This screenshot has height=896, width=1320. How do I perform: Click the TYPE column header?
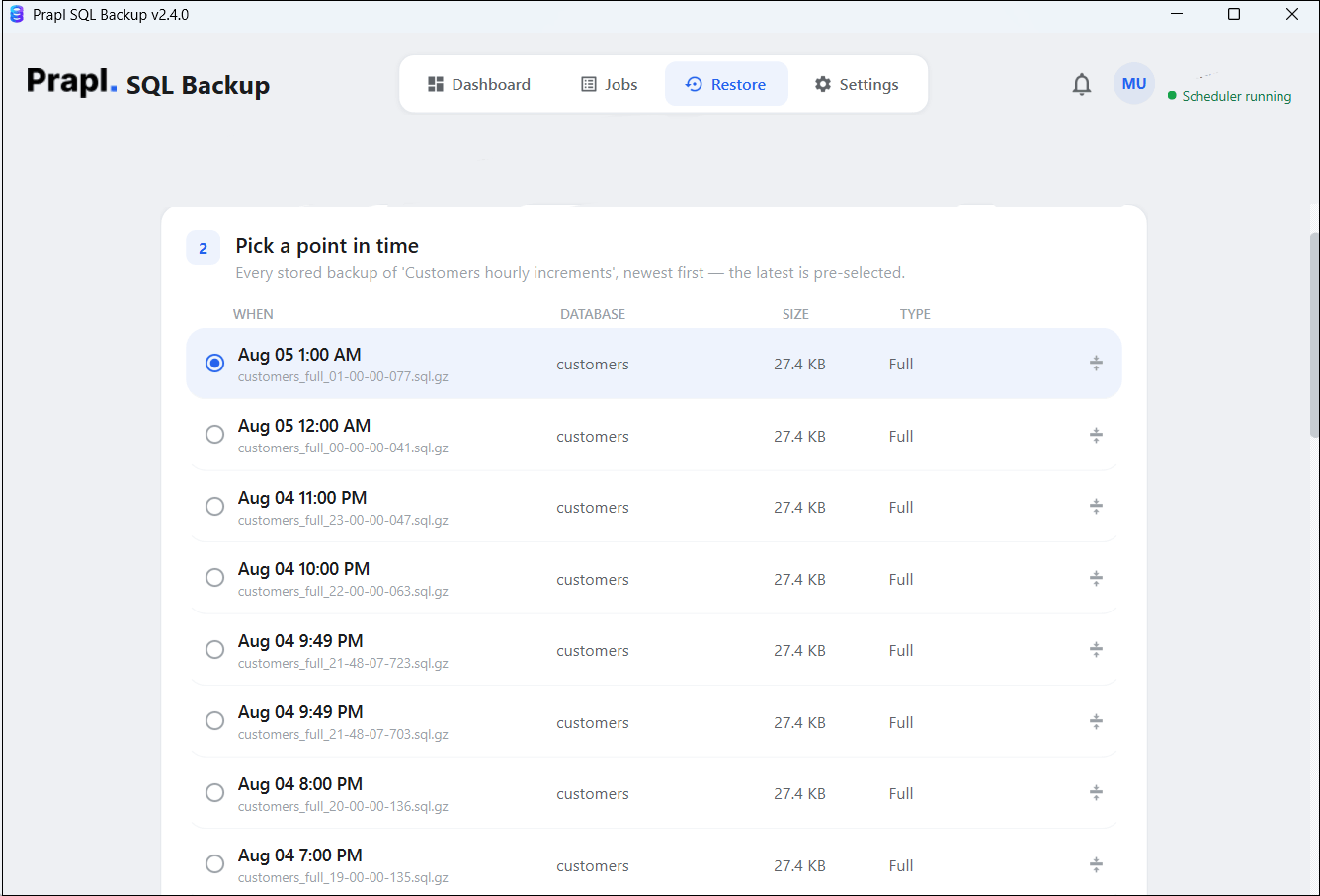tap(915, 314)
